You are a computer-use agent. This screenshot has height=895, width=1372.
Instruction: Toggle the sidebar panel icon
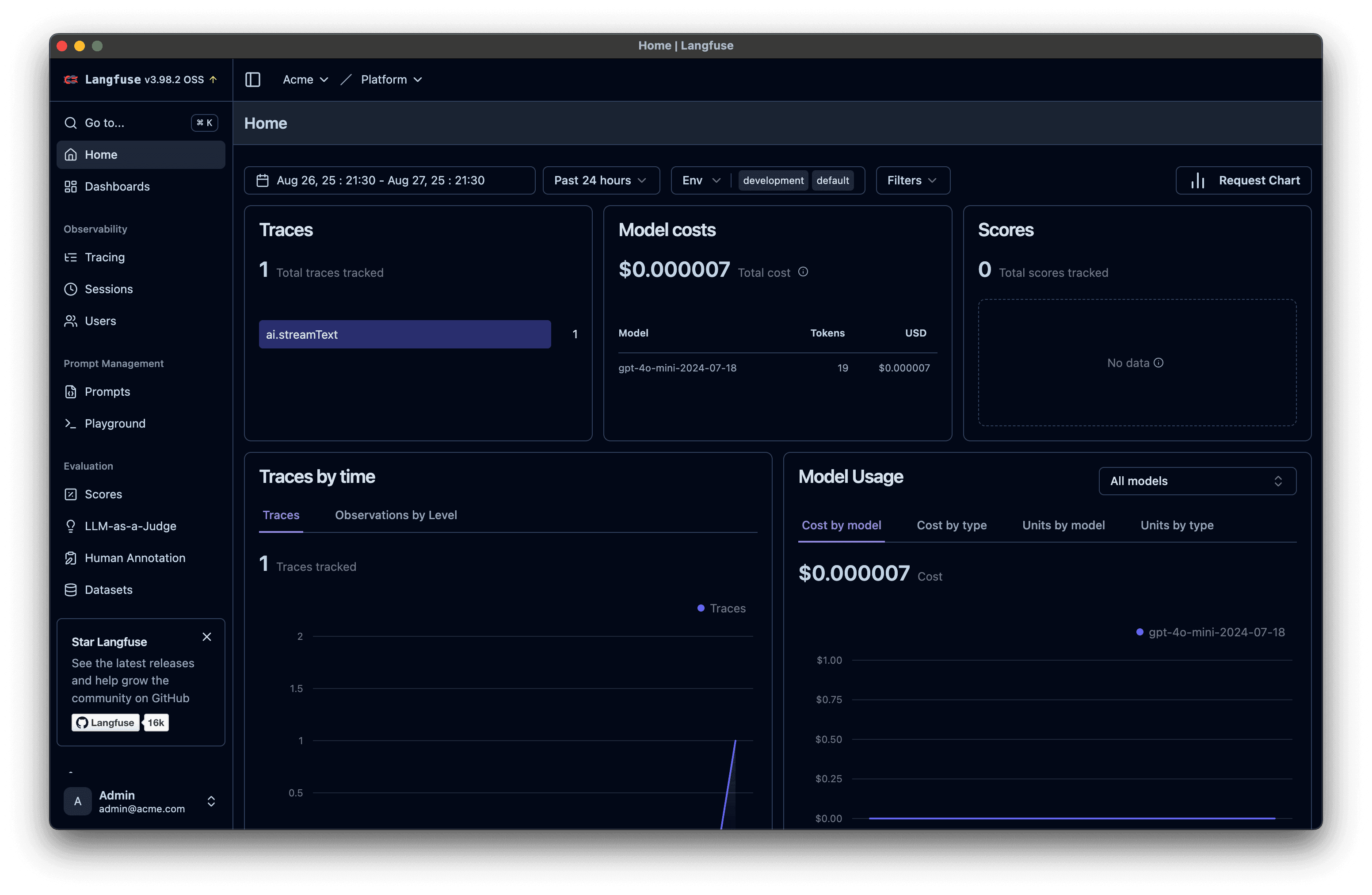tap(252, 80)
